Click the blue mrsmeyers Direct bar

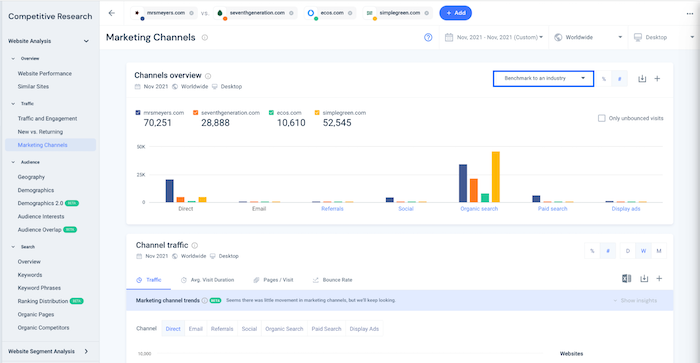pos(170,191)
